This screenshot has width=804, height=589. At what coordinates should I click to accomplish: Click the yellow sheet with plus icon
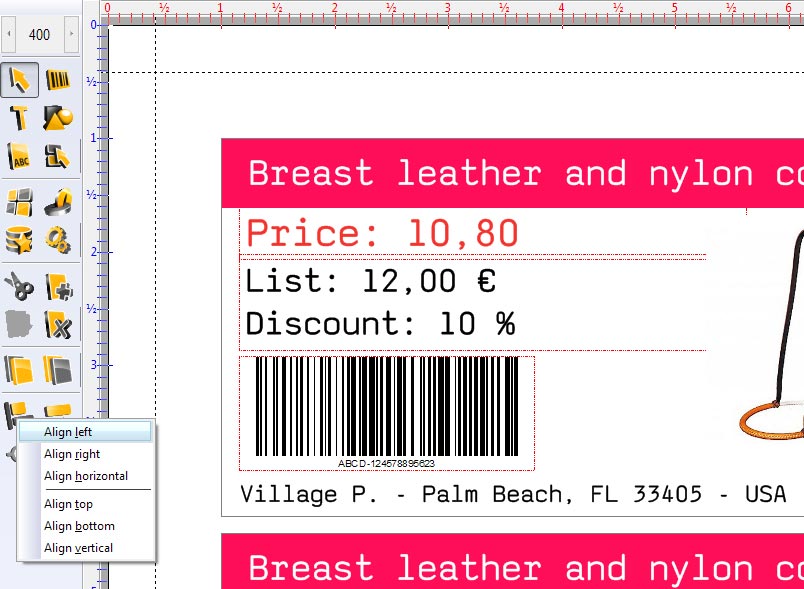(x=58, y=286)
